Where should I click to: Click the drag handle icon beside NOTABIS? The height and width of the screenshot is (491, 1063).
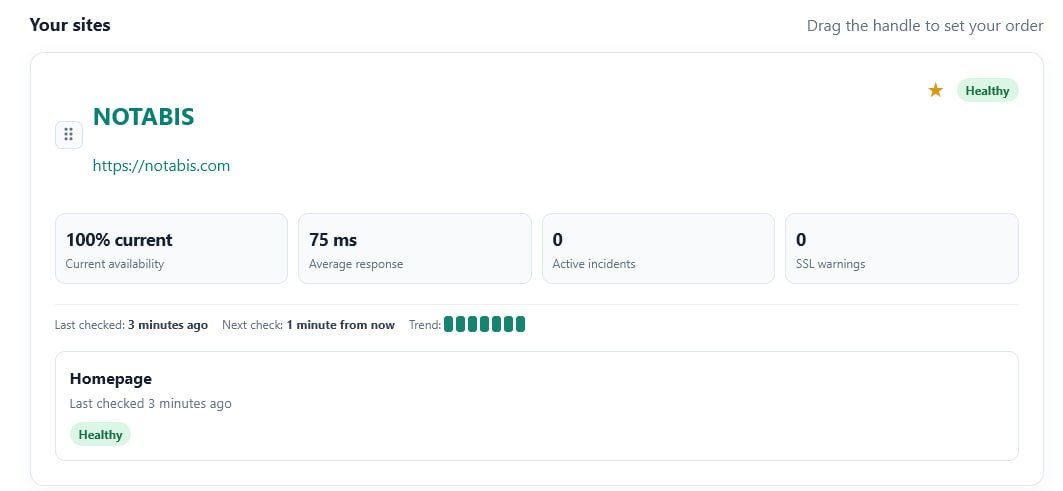click(x=68, y=134)
